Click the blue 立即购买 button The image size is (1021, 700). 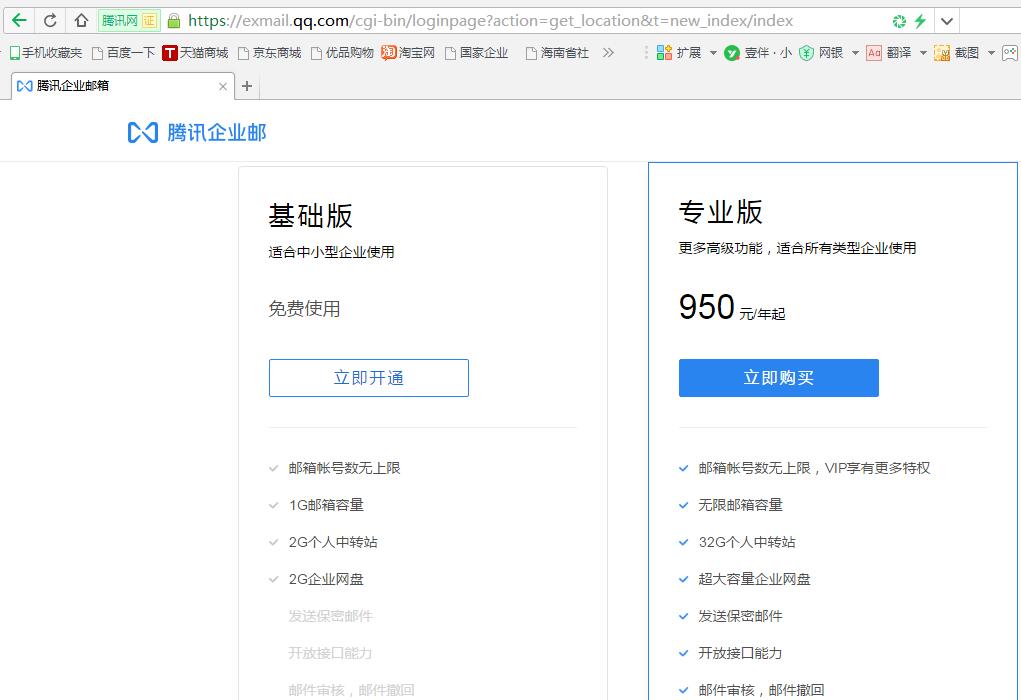(x=778, y=378)
